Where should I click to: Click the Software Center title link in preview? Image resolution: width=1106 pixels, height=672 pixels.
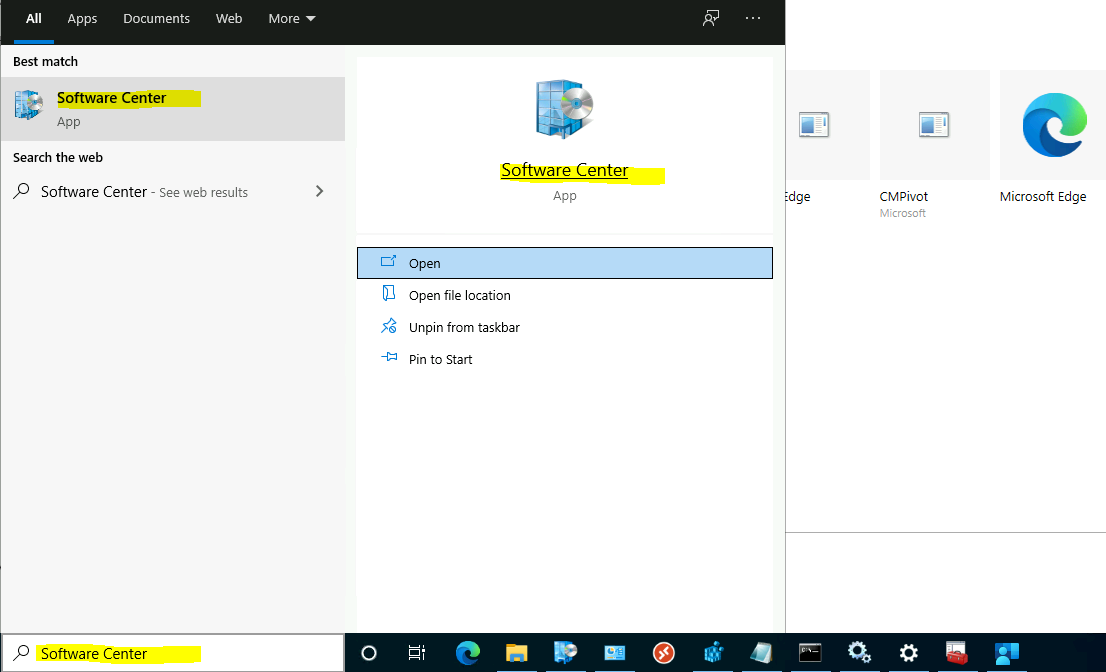coord(564,171)
